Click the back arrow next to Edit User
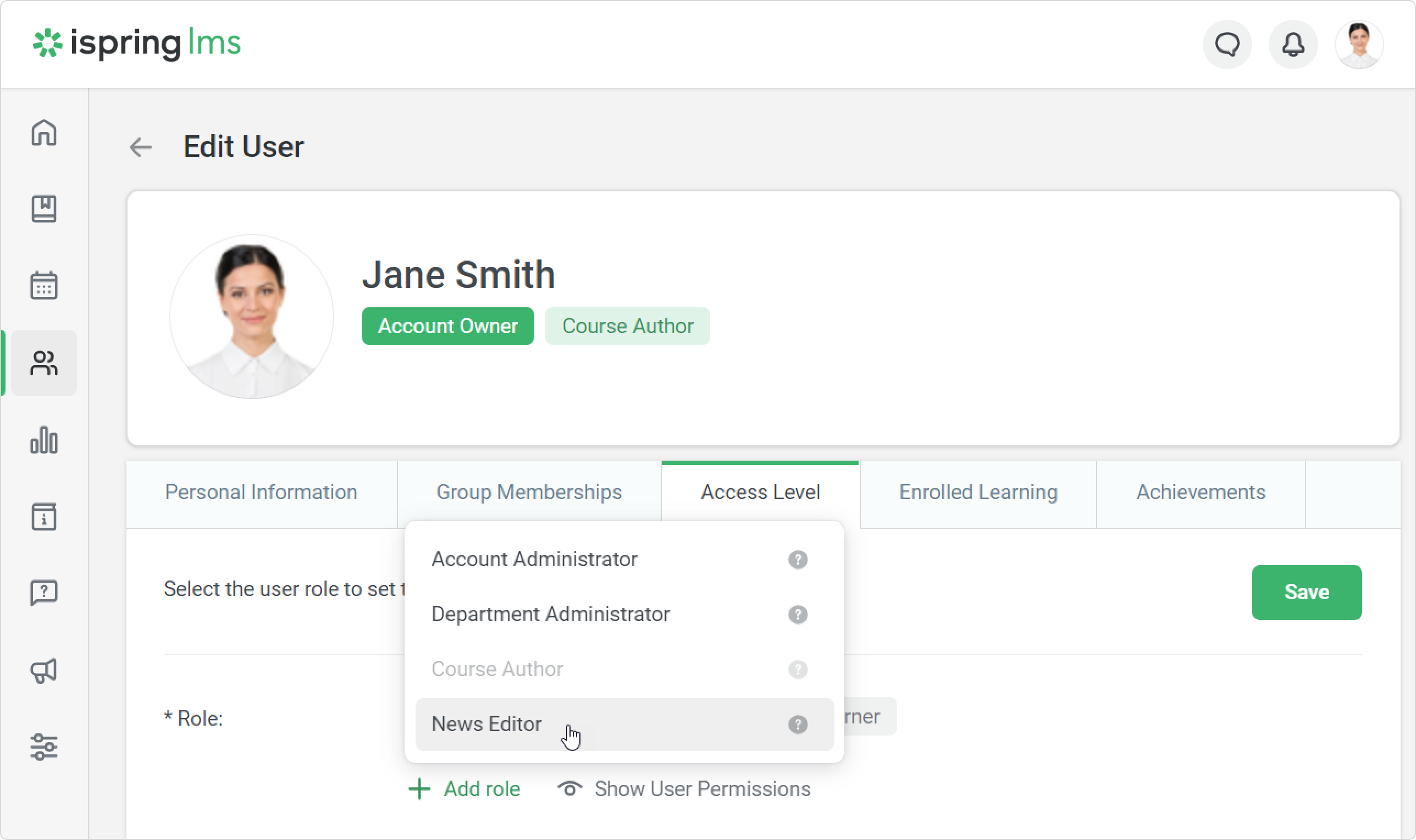 tap(140, 147)
